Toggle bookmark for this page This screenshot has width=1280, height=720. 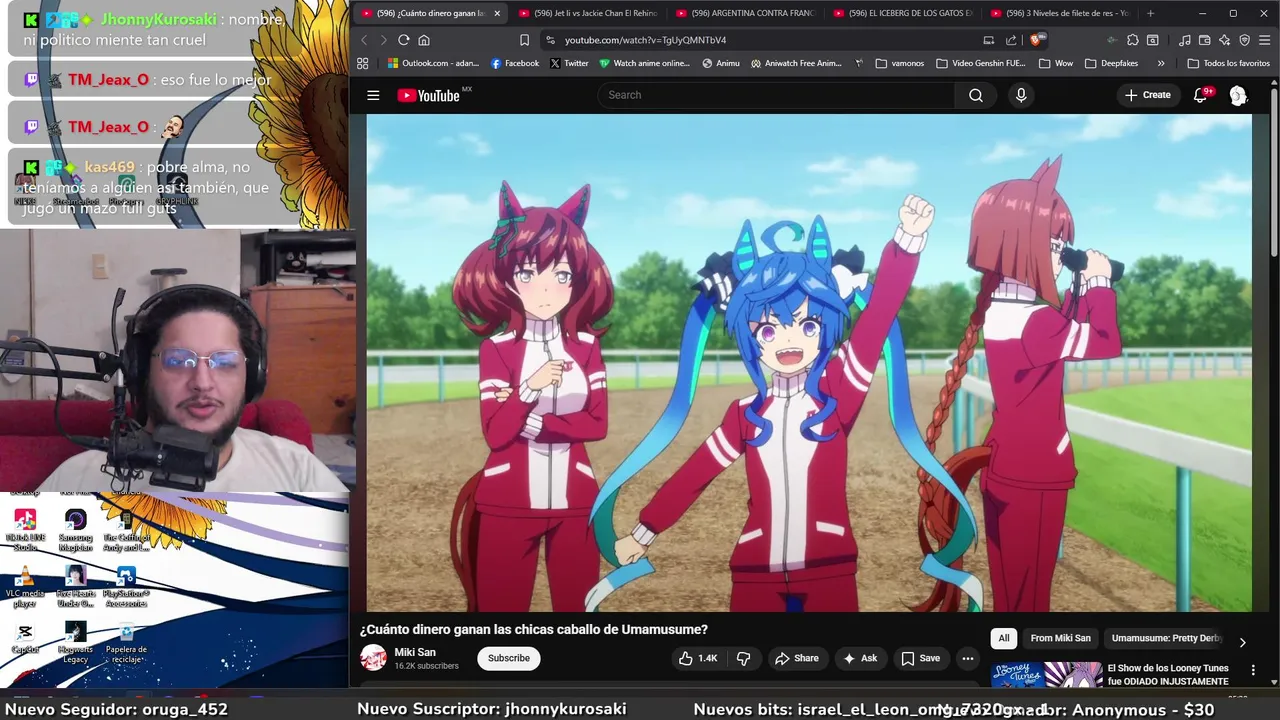click(x=524, y=40)
